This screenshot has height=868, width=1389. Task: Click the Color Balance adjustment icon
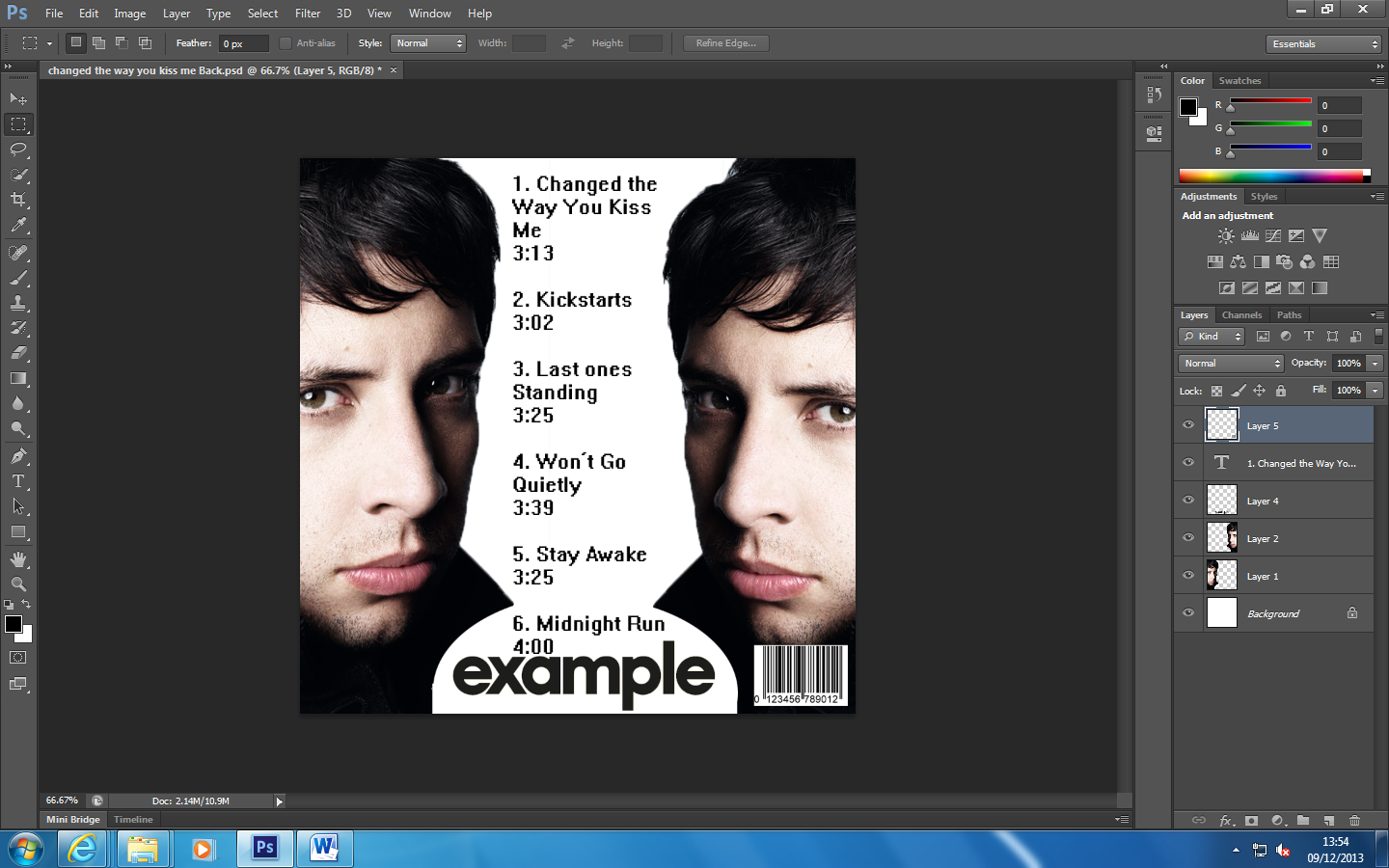1238,261
